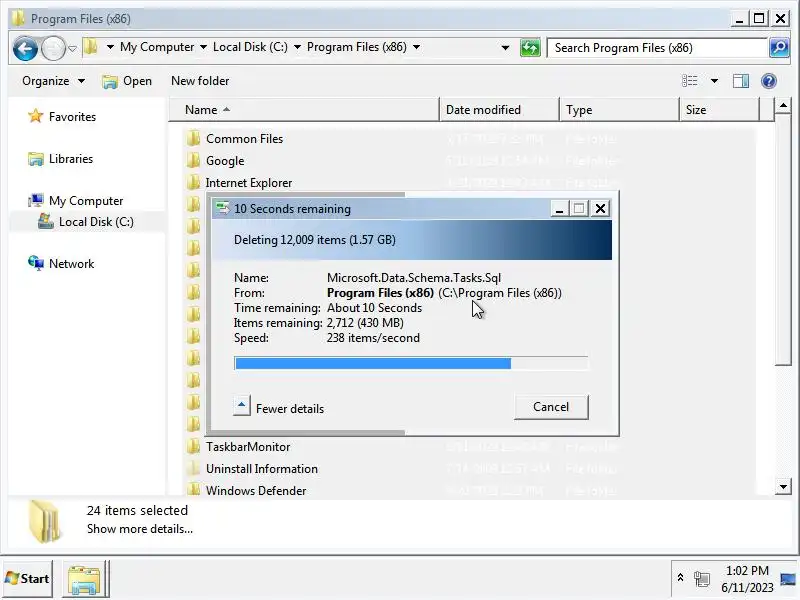Change view with the view icon
800x600 pixels.
[x=690, y=81]
